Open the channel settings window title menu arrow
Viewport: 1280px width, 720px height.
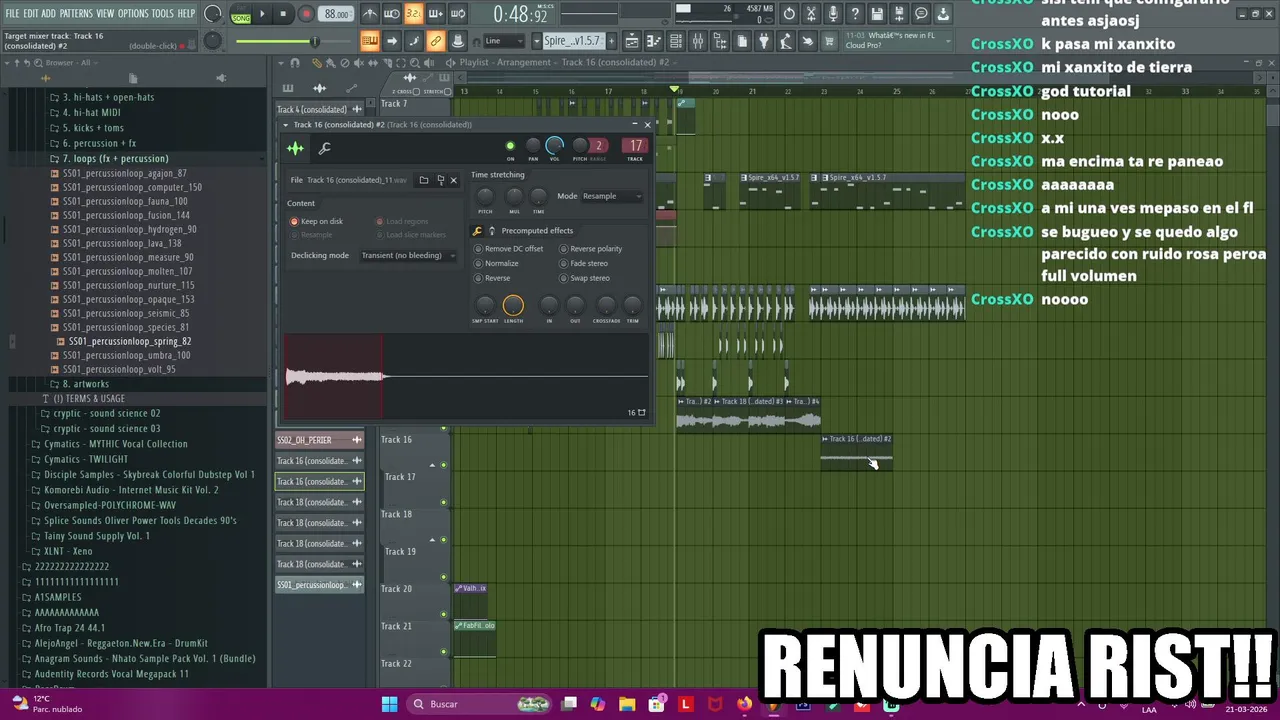(286, 125)
